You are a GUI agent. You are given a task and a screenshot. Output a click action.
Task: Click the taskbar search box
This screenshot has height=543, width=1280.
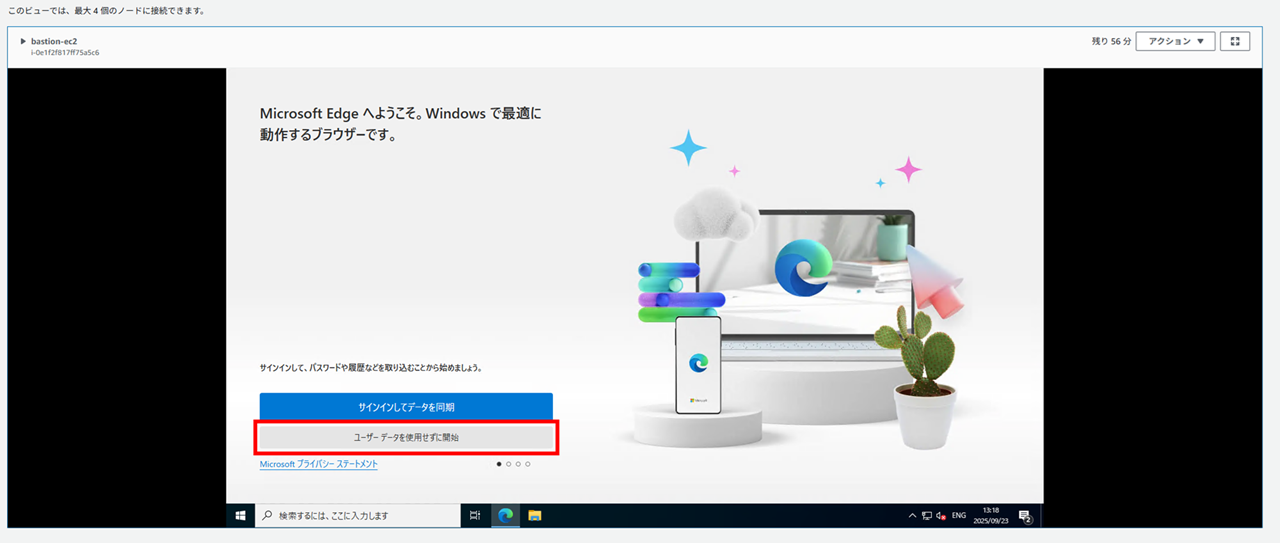pos(358,515)
